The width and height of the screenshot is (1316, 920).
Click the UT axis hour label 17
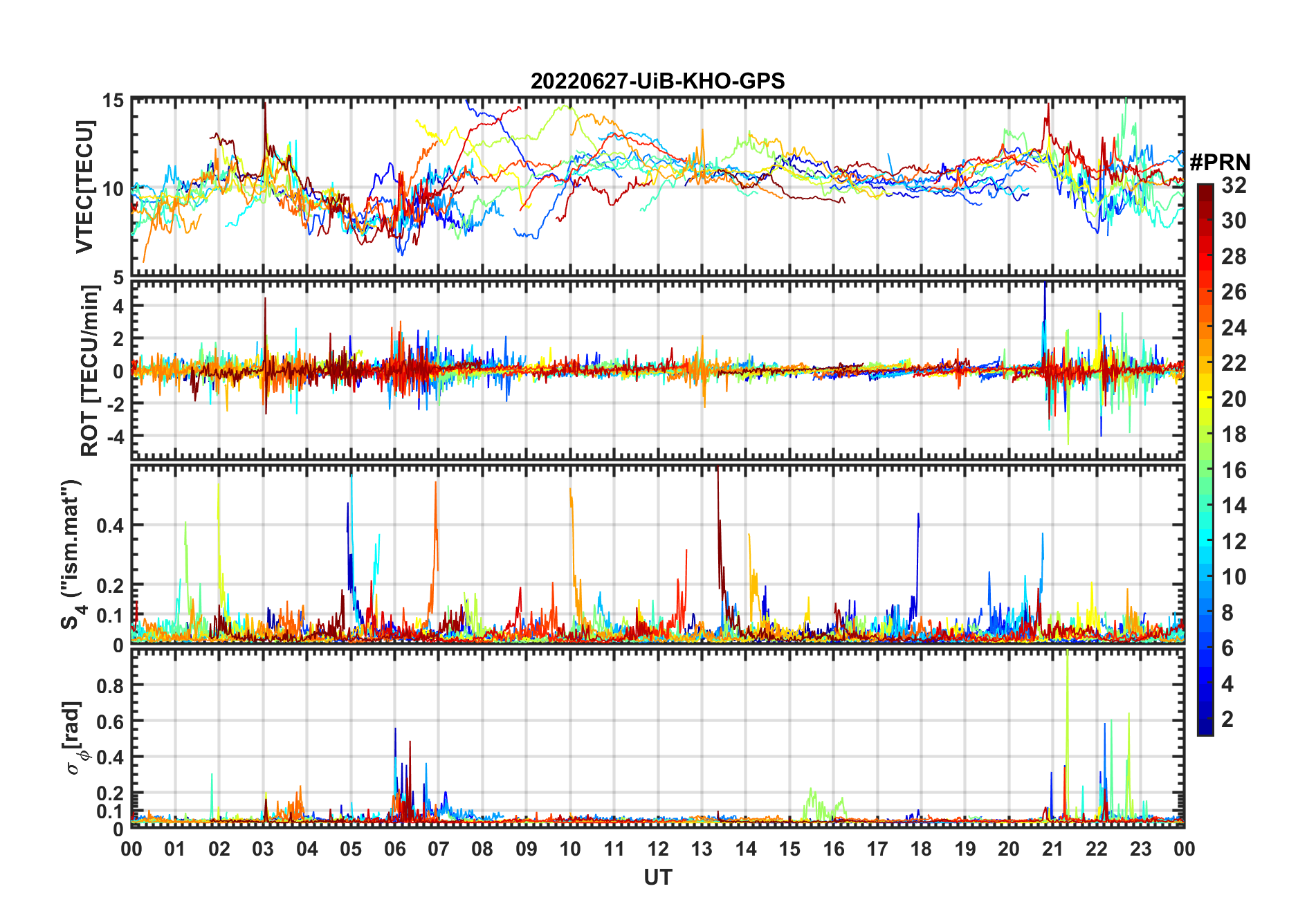click(x=877, y=849)
